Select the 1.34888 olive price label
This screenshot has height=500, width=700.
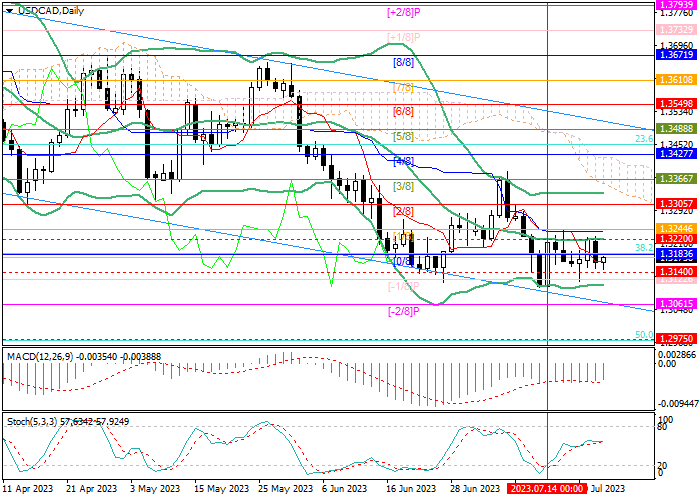677,129
